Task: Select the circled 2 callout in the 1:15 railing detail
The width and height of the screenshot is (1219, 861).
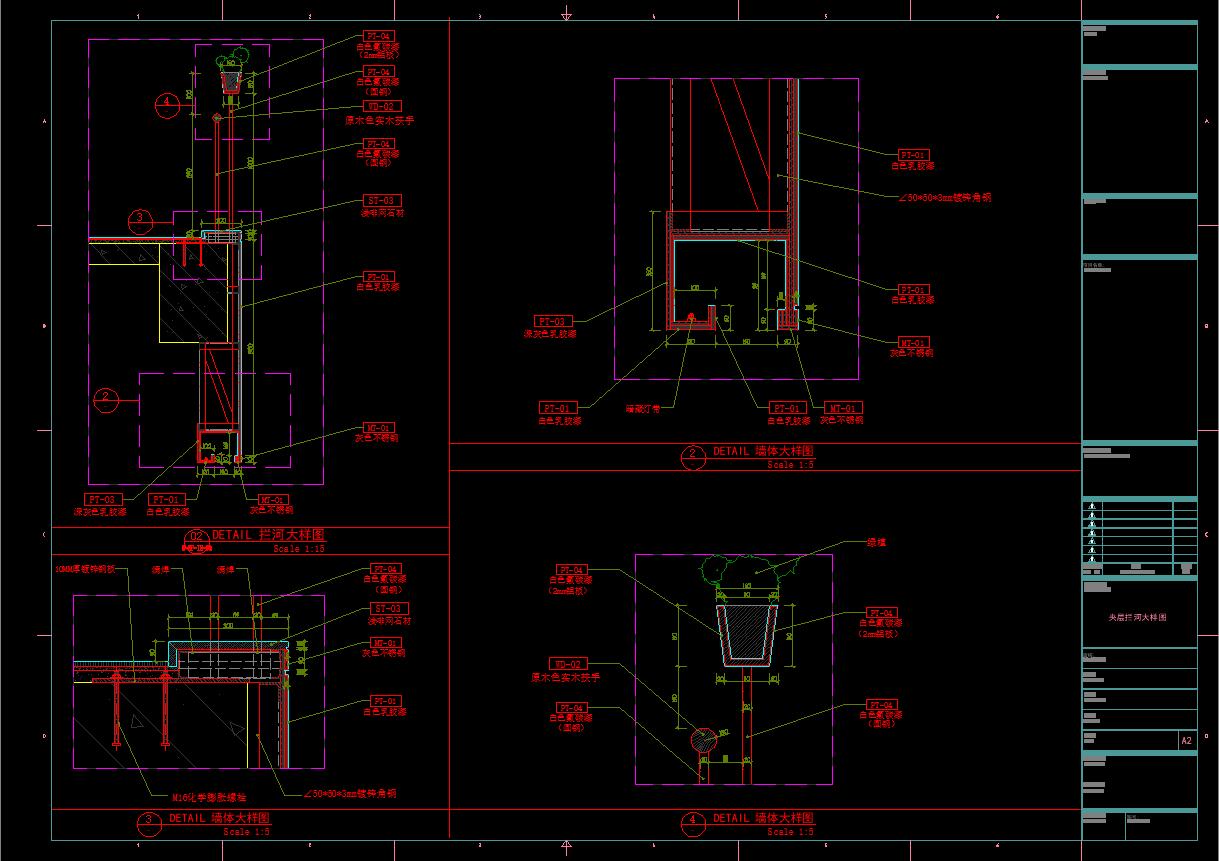Action: 106,398
